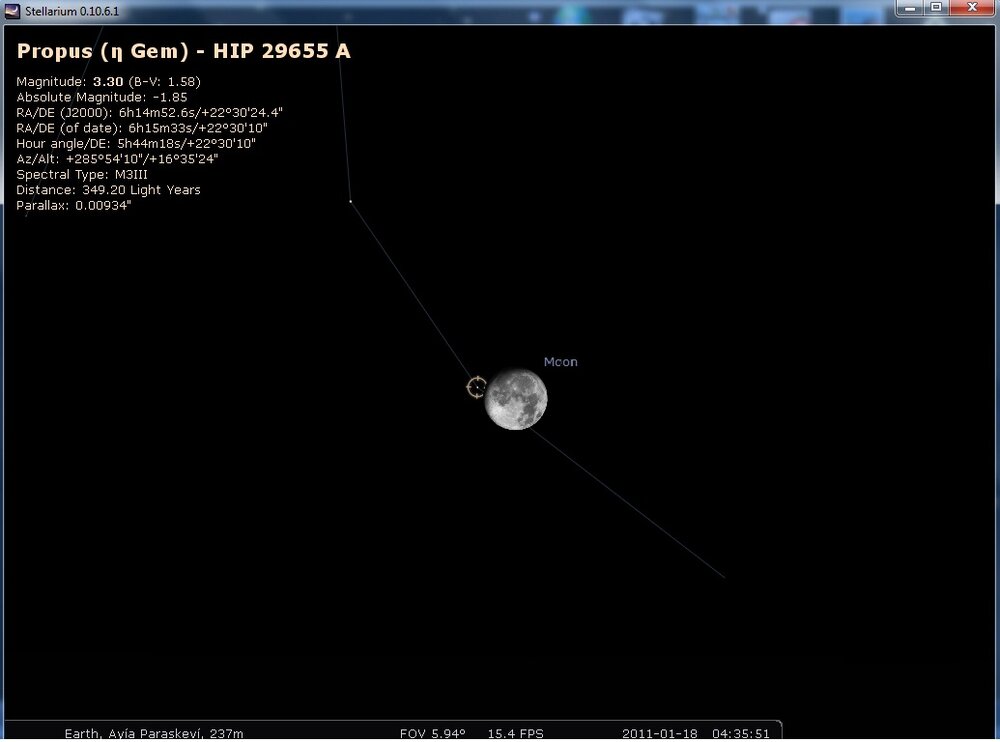1000x742 pixels.
Task: Click the Earth, Ayia Paraskevi location text
Action: coord(154,733)
